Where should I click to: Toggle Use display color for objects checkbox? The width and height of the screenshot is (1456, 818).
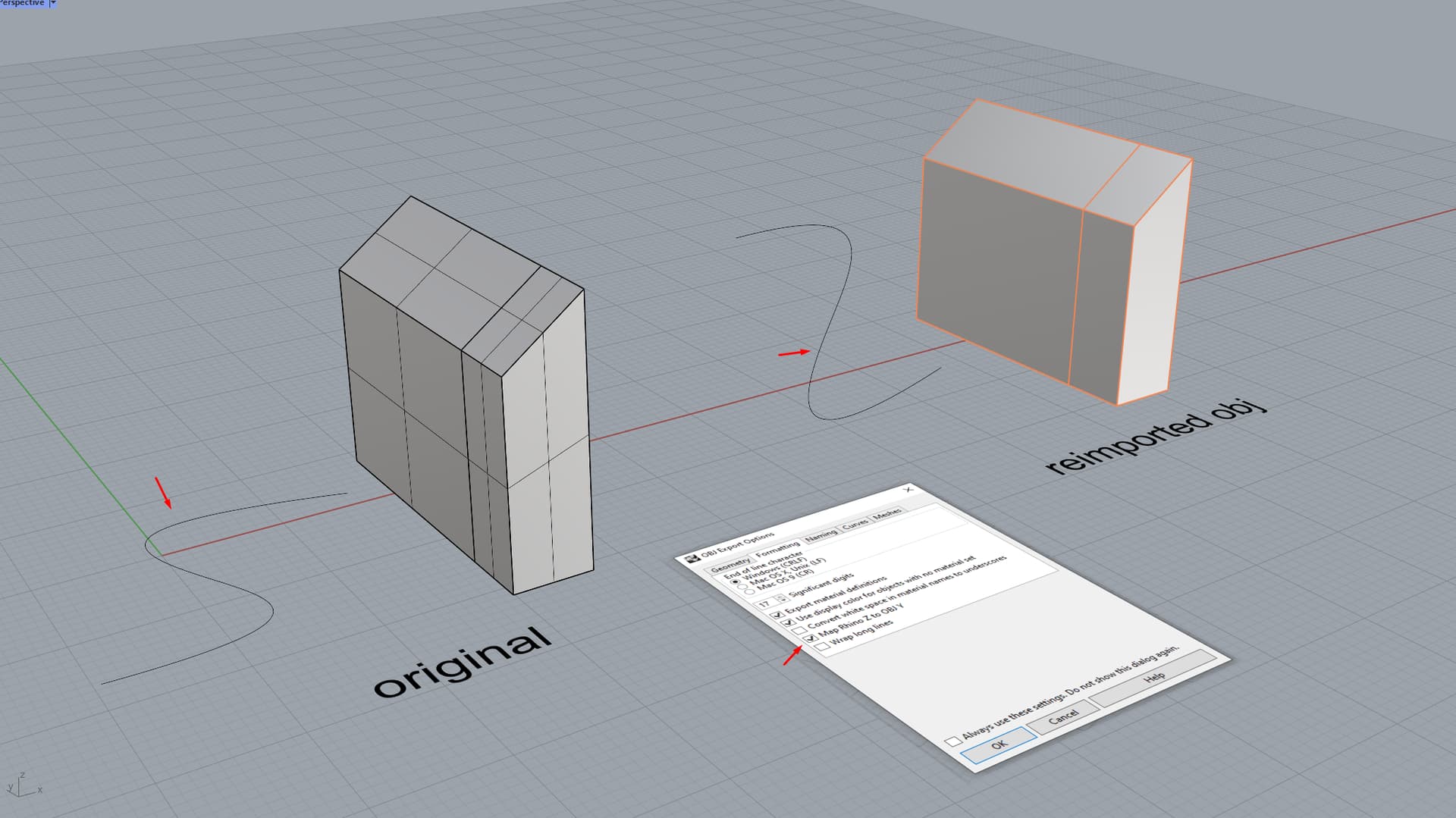coord(787,622)
